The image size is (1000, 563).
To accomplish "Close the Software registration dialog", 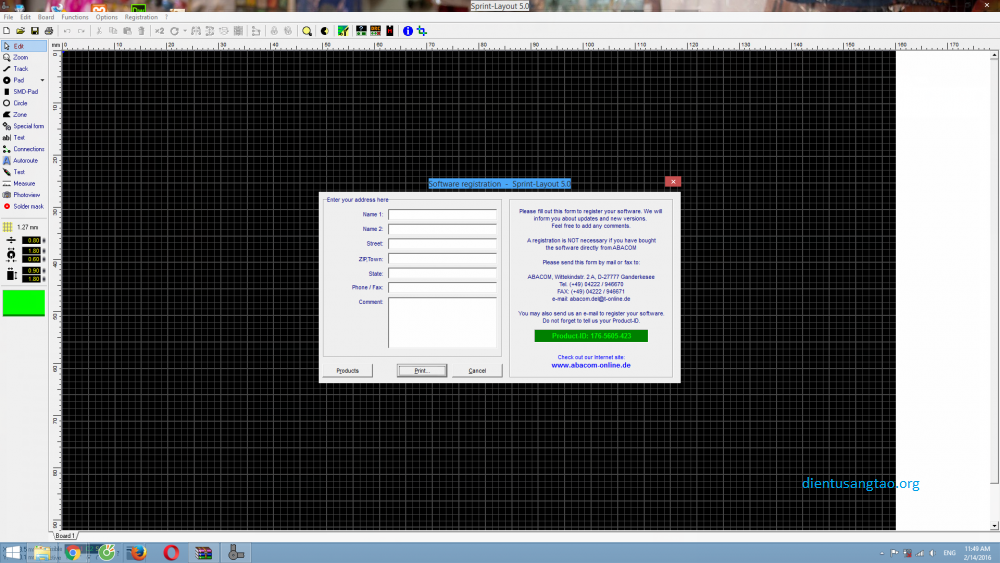I will tap(673, 182).
